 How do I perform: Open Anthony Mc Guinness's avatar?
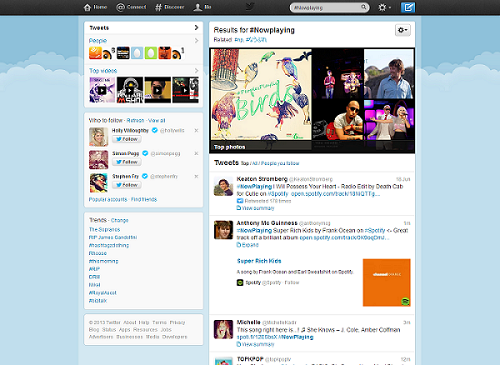[x=223, y=230]
